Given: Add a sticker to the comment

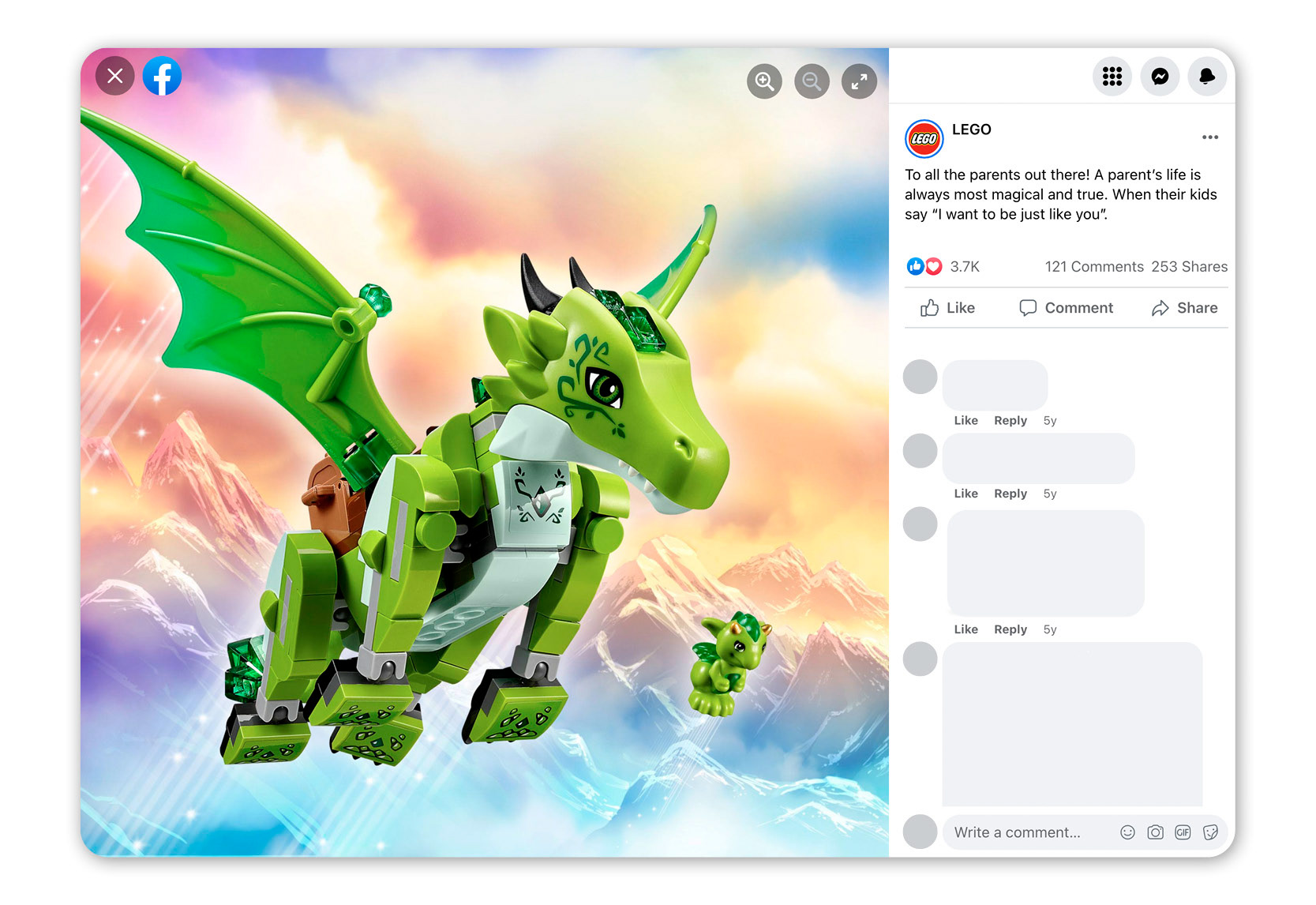Looking at the screenshot, I should [1210, 832].
